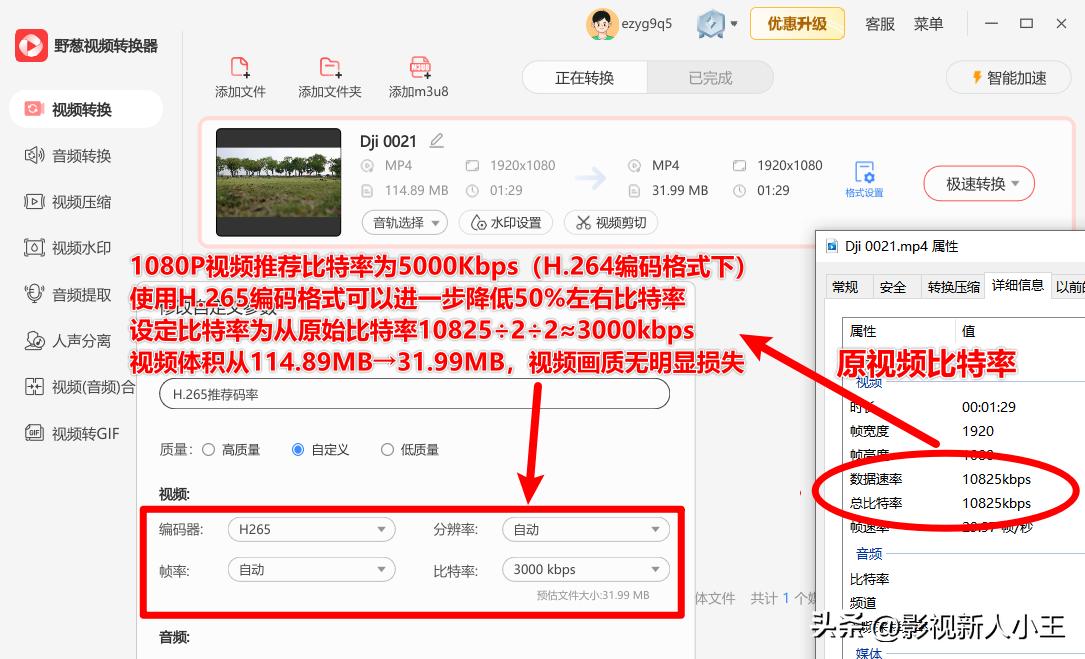This screenshot has height=659, width=1085.
Task: Click the 野葱视频转换器 app logo
Action: click(x=32, y=46)
